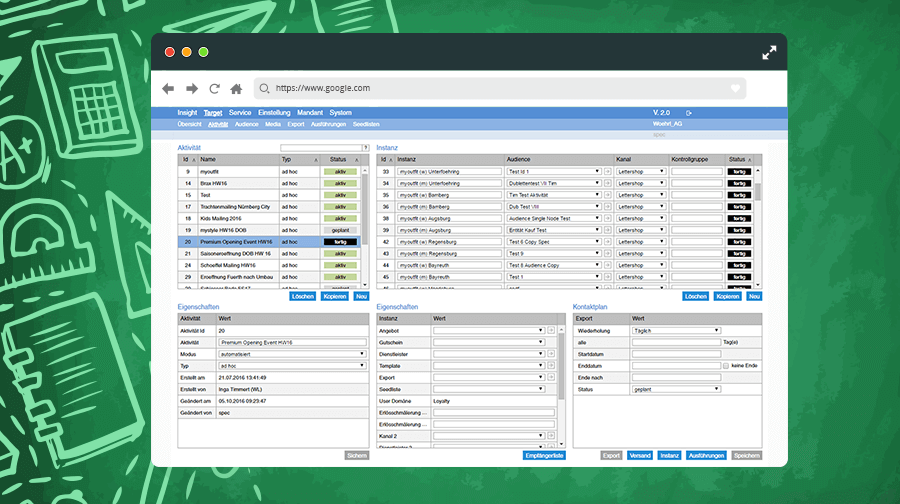Bookmark page with the heart icon

tap(735, 88)
